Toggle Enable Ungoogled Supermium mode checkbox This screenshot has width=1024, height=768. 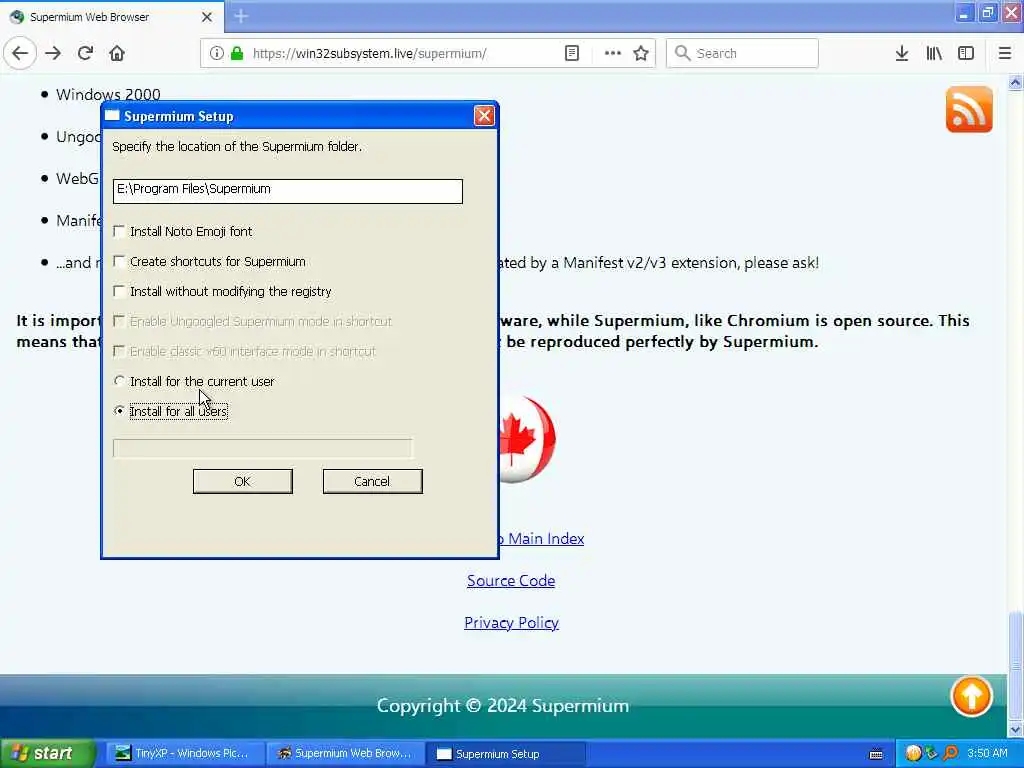pos(119,321)
